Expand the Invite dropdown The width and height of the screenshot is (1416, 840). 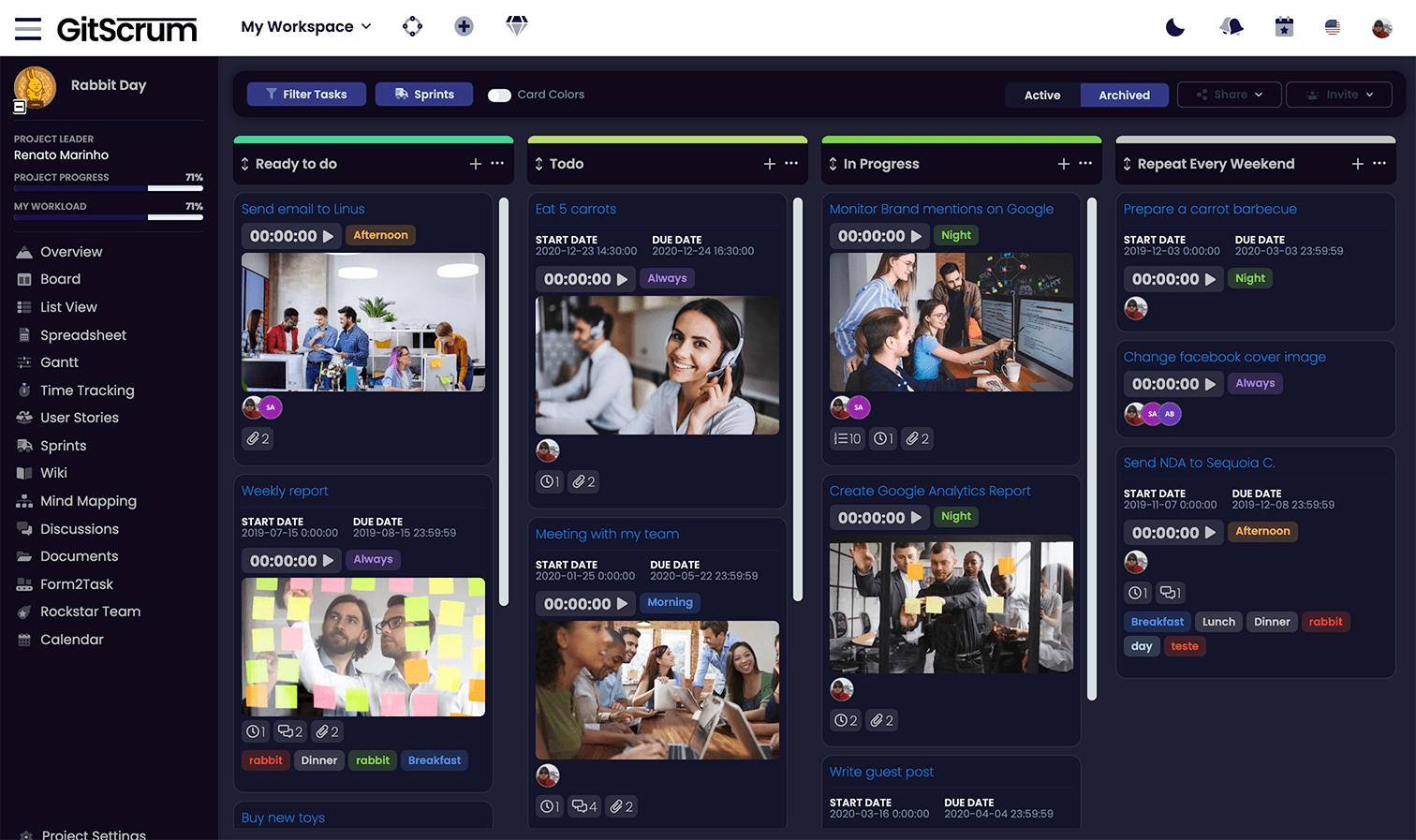coord(1338,94)
